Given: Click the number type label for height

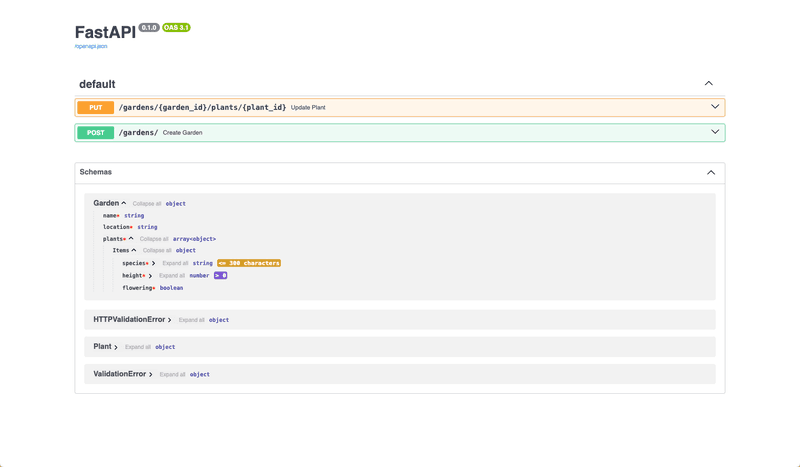Looking at the screenshot, I should tap(199, 276).
